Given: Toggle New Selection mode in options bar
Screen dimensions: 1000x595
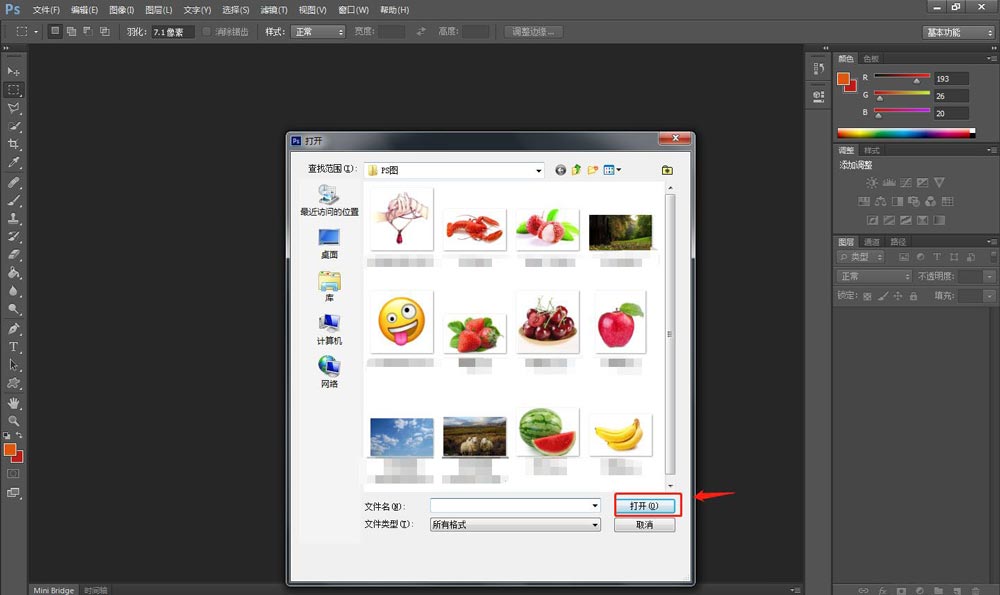Looking at the screenshot, I should pos(55,31).
